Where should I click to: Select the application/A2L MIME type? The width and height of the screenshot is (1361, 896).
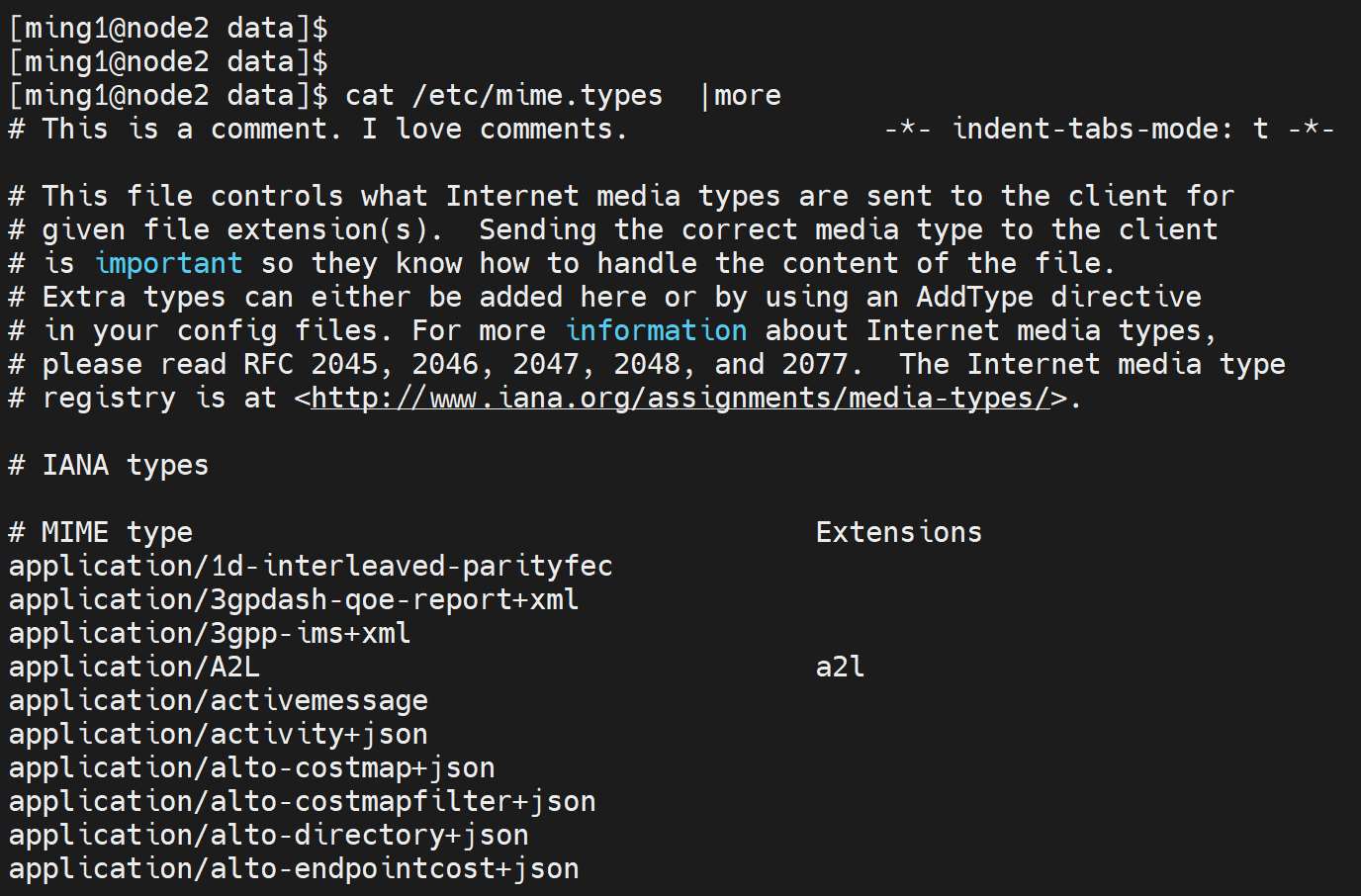pyautogui.click(x=135, y=667)
